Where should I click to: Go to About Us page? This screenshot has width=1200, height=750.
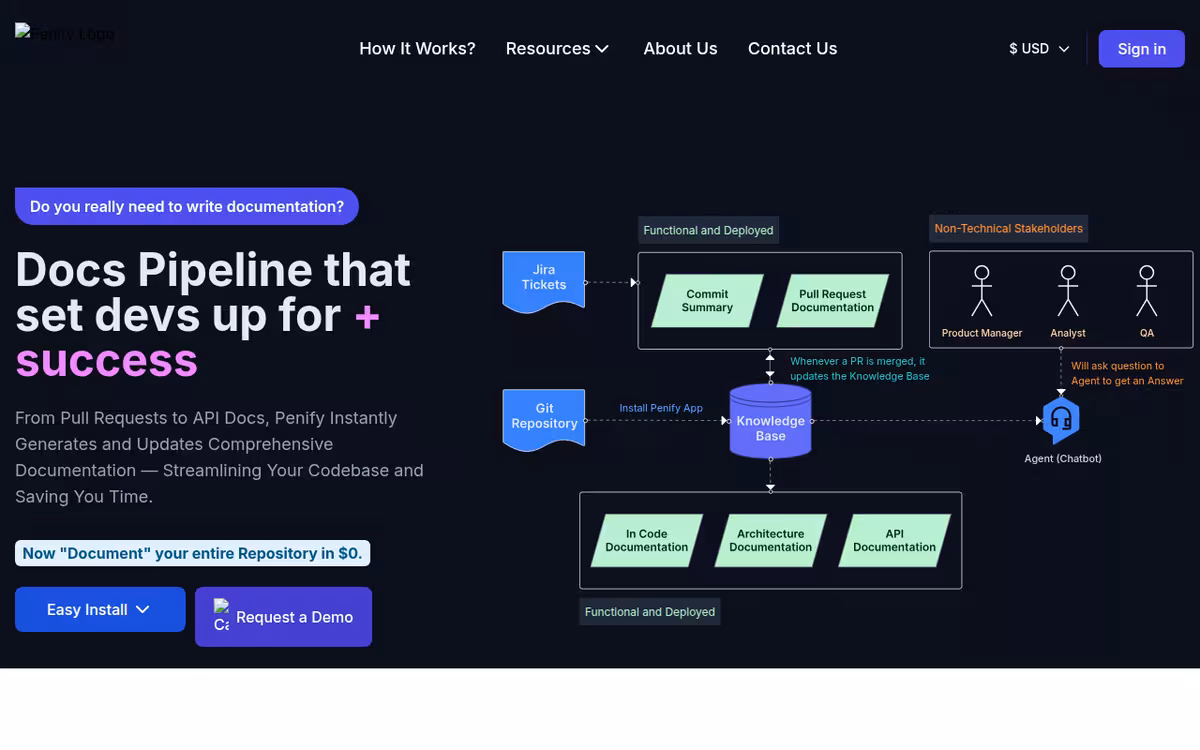point(680,48)
